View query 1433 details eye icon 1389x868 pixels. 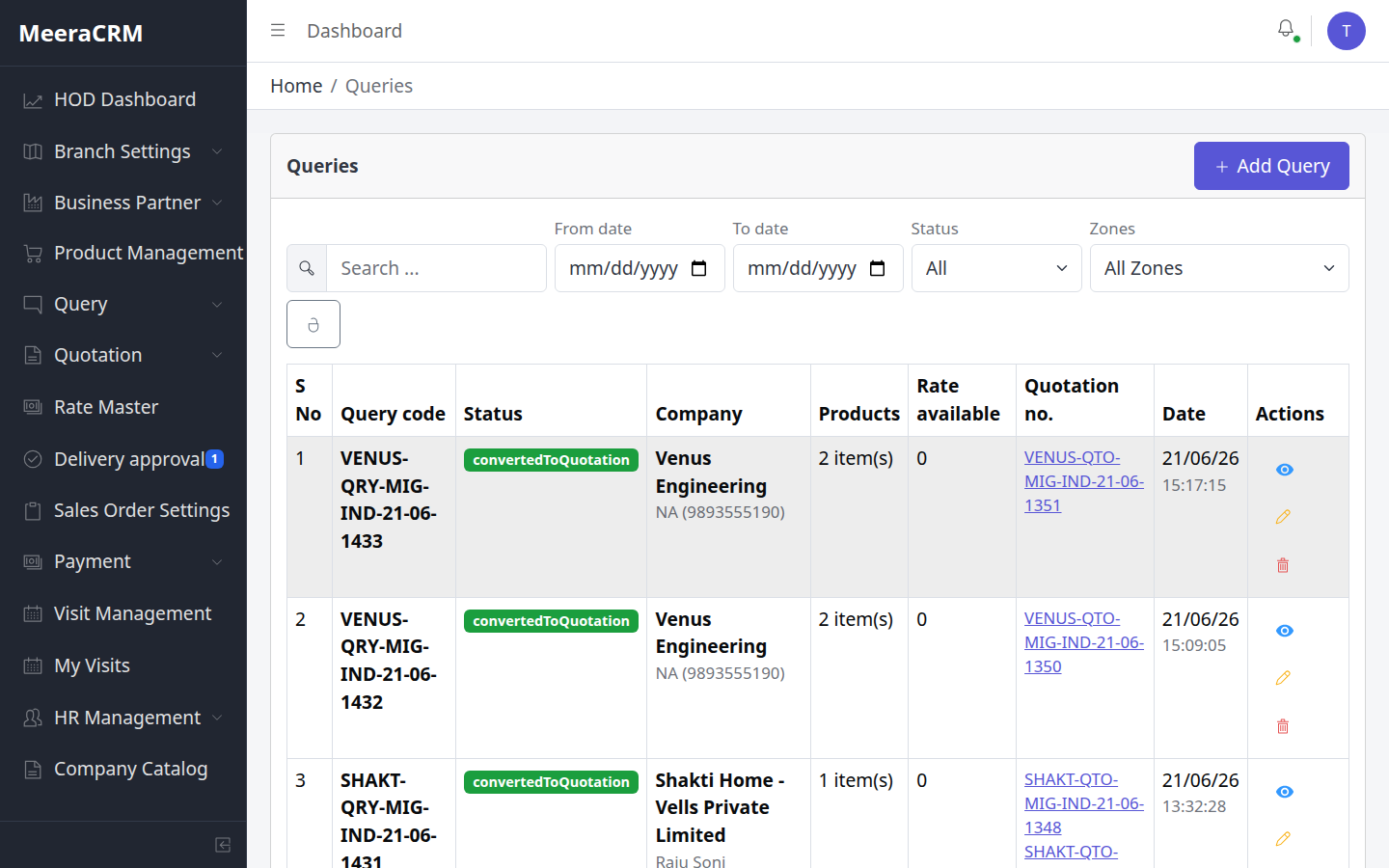(1284, 470)
